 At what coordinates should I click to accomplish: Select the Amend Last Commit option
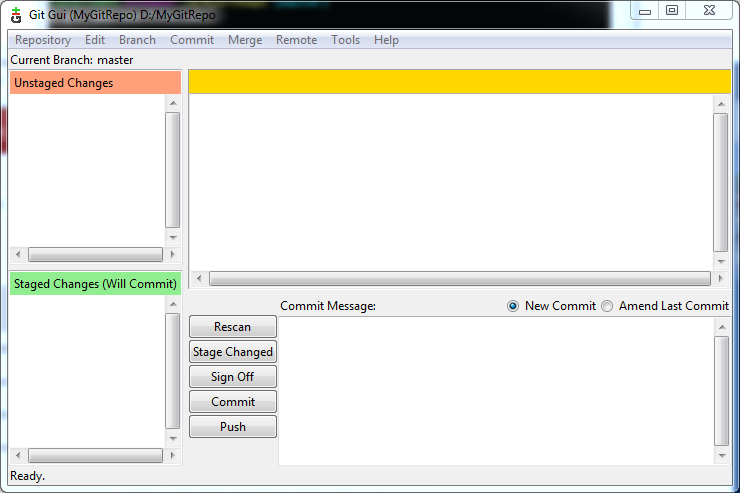coord(607,306)
